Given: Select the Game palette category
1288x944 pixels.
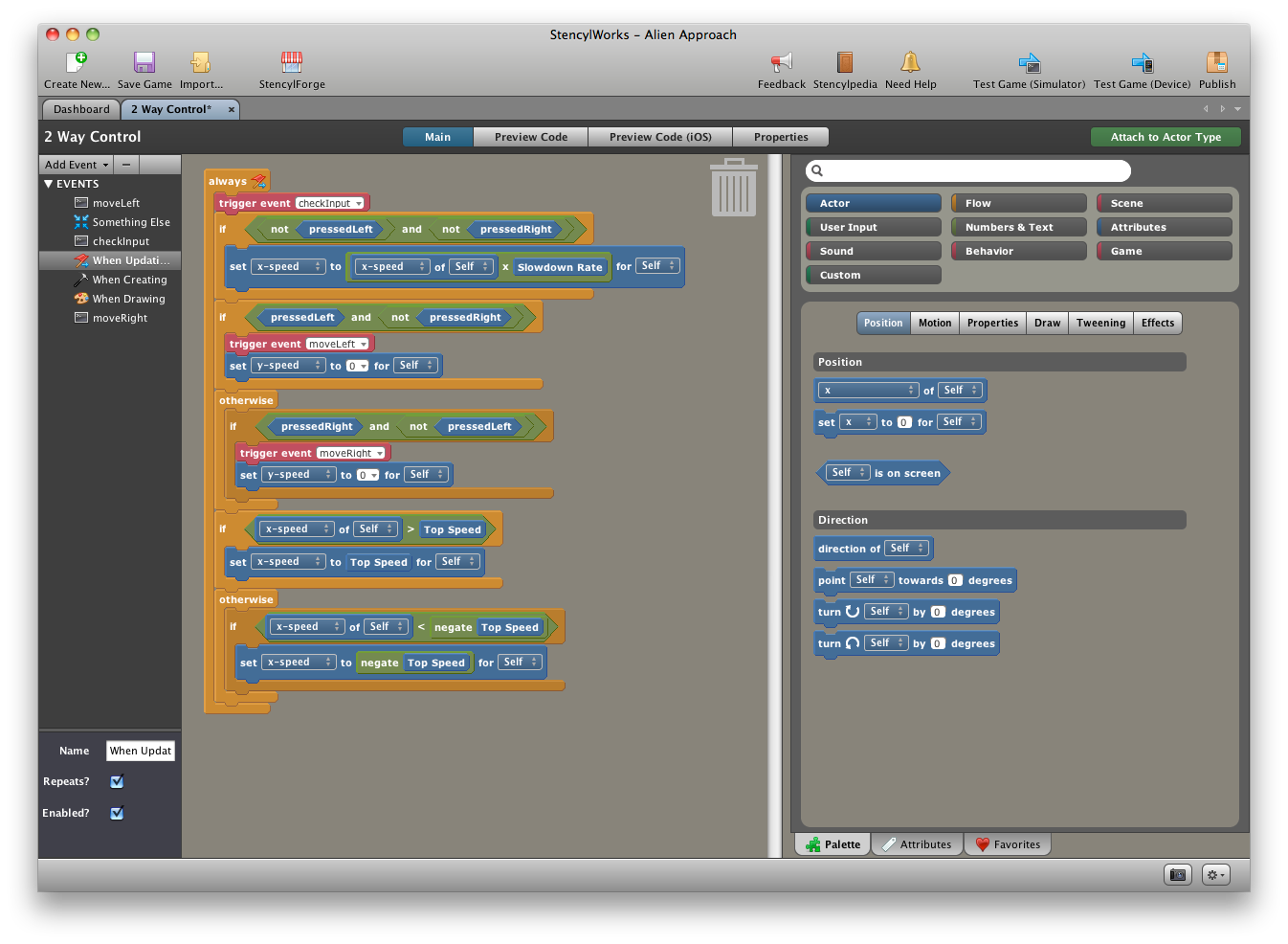Looking at the screenshot, I should 1165,251.
